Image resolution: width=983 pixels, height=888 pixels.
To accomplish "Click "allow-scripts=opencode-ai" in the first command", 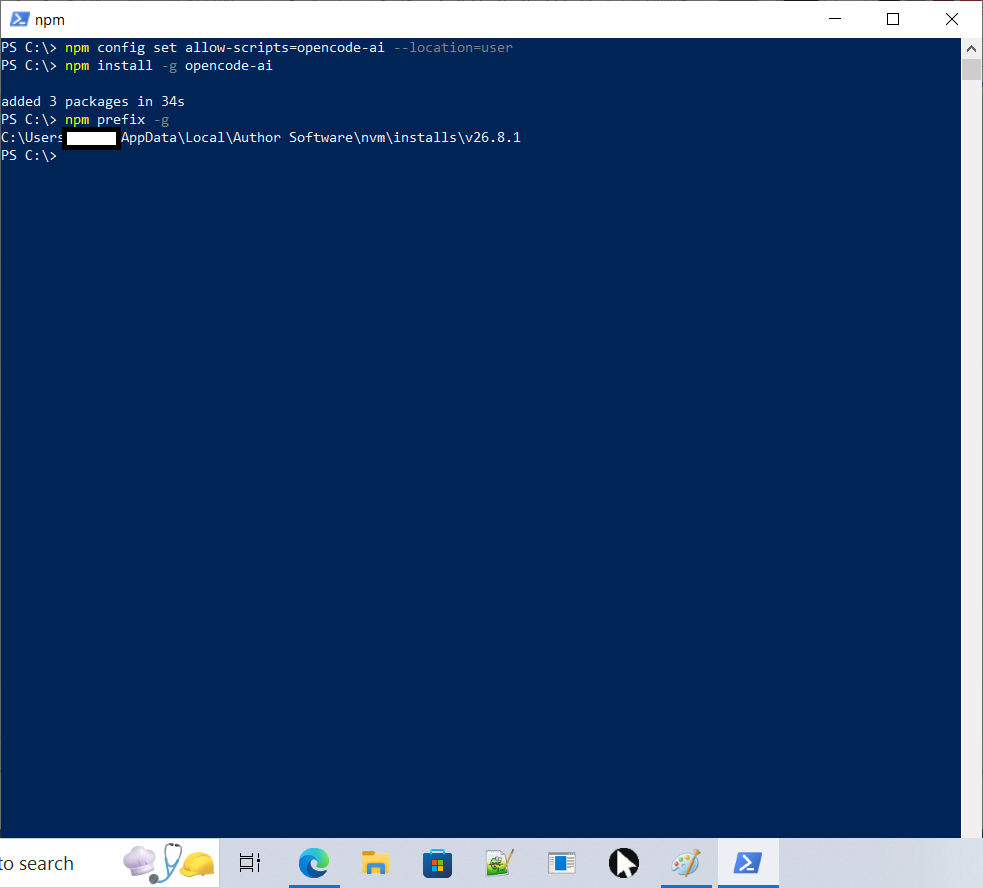I will point(285,48).
